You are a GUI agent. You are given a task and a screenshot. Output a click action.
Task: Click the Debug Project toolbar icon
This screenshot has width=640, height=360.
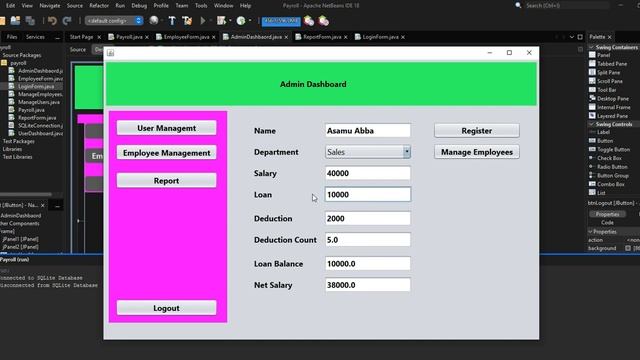pyautogui.click(x=222, y=21)
